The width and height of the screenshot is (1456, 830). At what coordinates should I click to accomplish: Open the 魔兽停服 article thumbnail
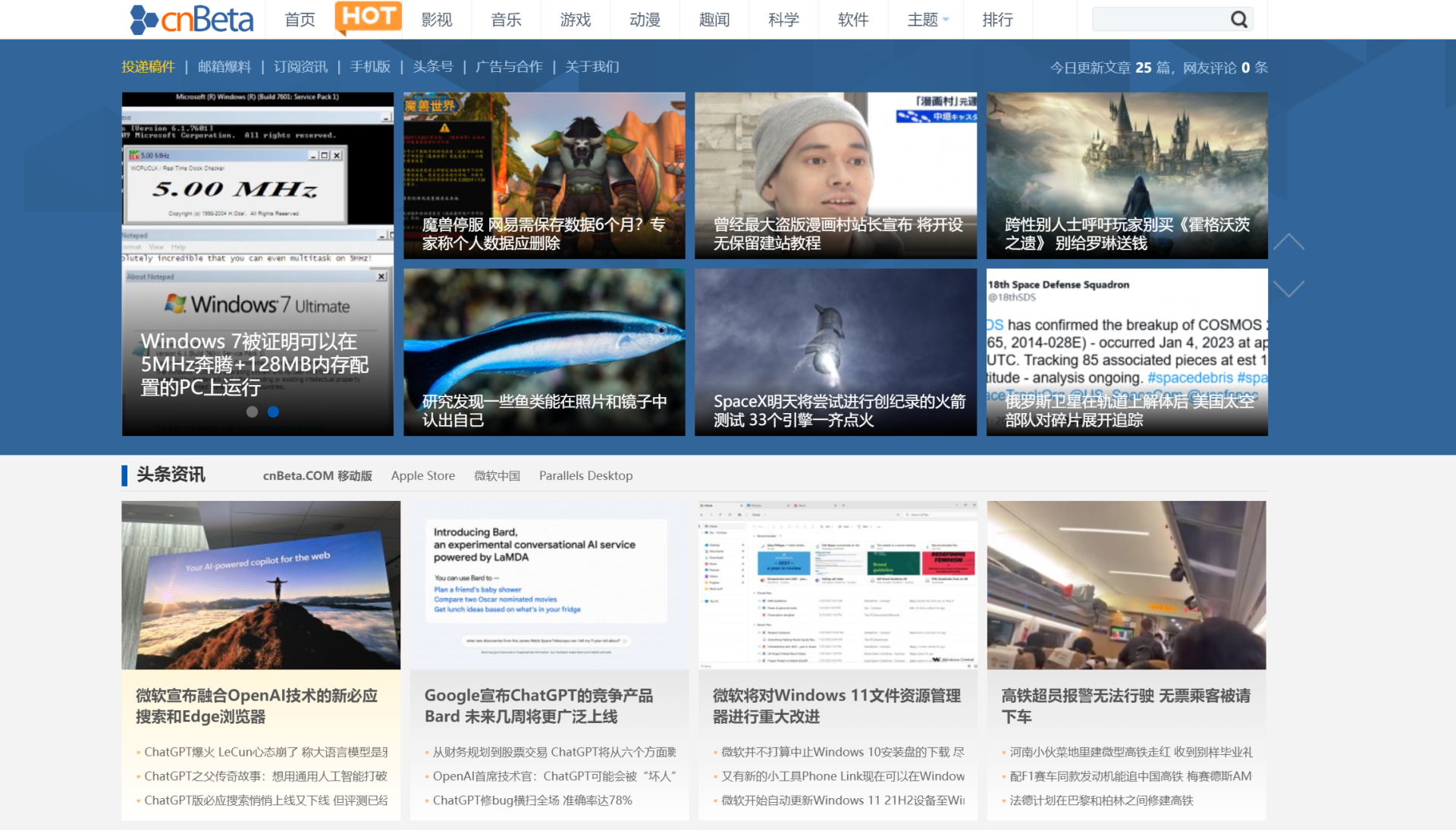click(544, 176)
